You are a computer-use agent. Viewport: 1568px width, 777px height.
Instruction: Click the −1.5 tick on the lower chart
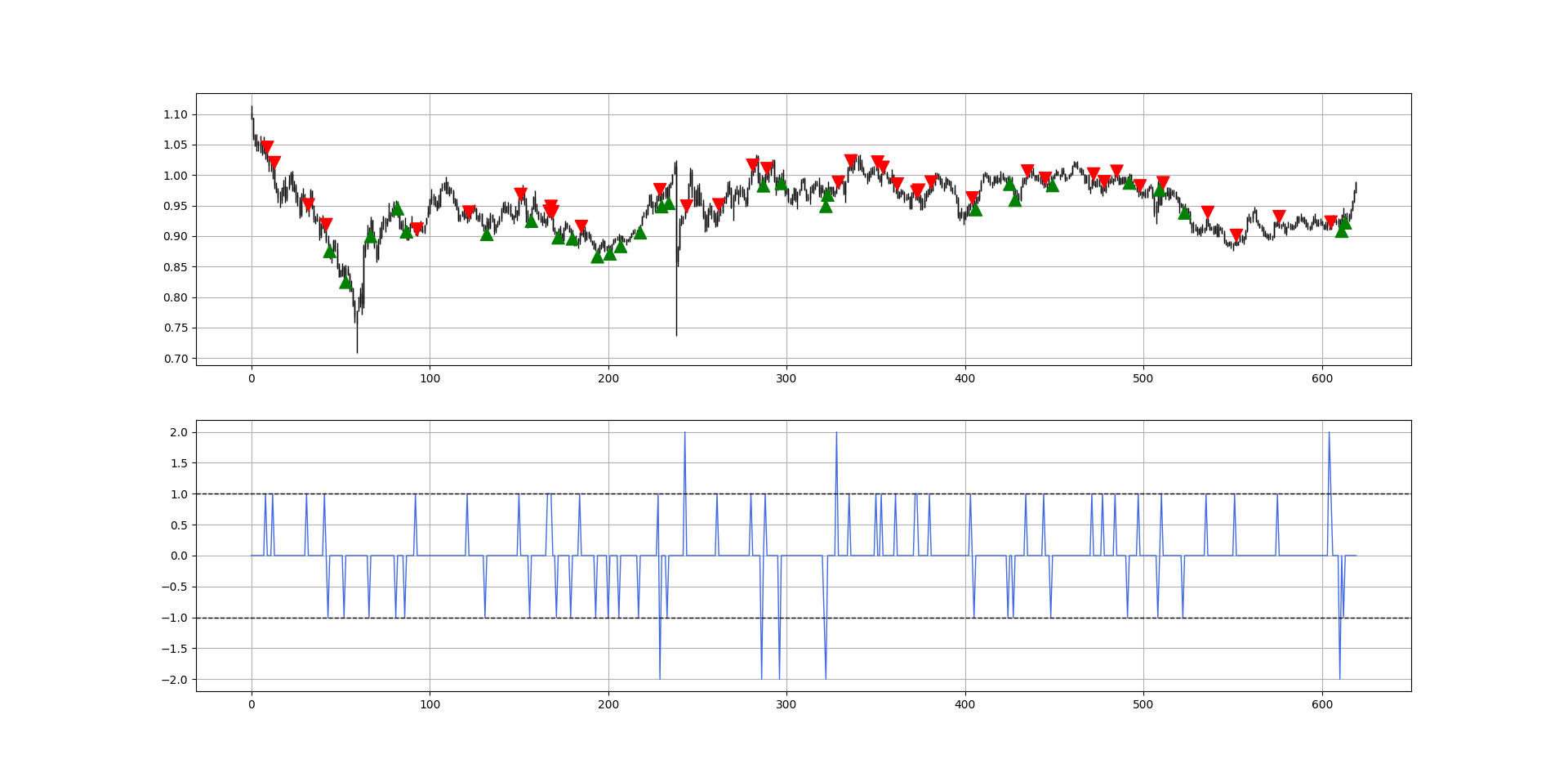click(x=173, y=649)
